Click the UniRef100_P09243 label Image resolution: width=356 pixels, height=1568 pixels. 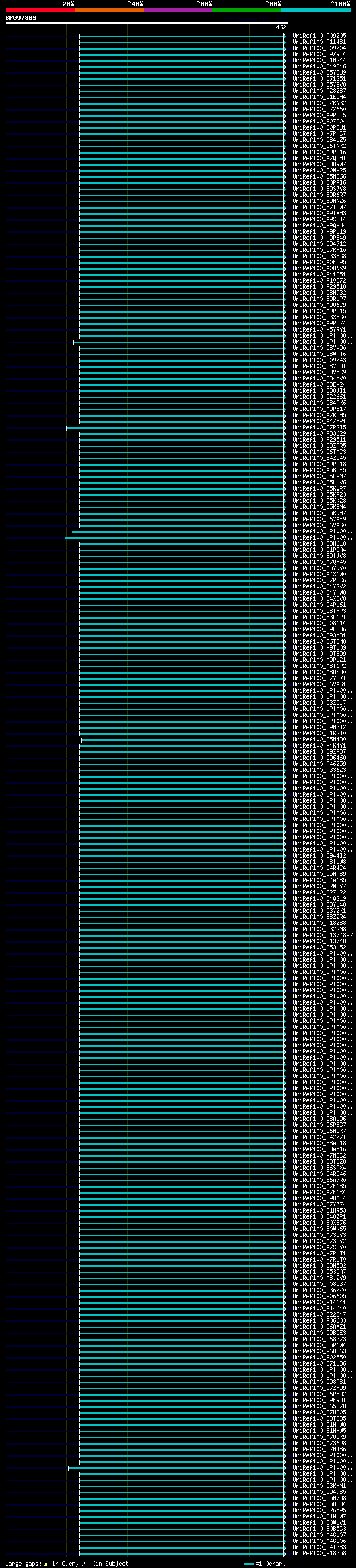click(319, 360)
